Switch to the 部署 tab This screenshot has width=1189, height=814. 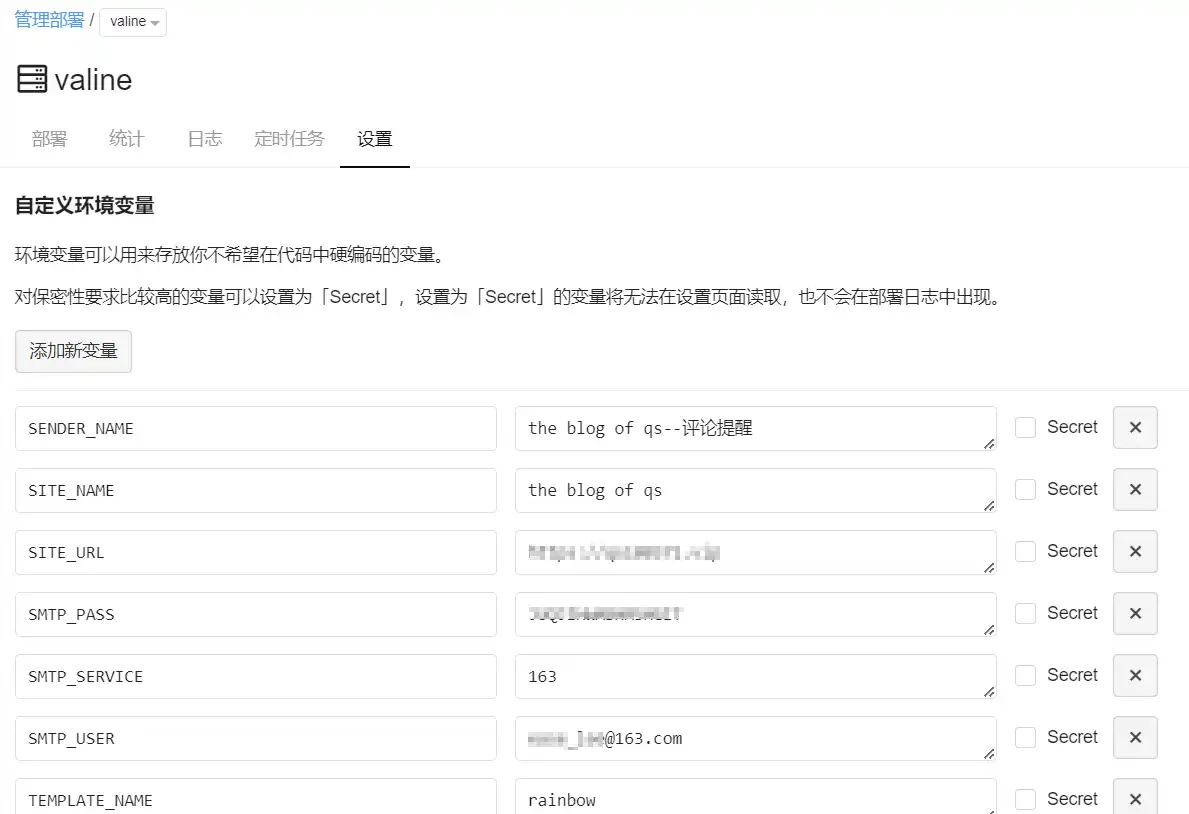click(x=49, y=139)
